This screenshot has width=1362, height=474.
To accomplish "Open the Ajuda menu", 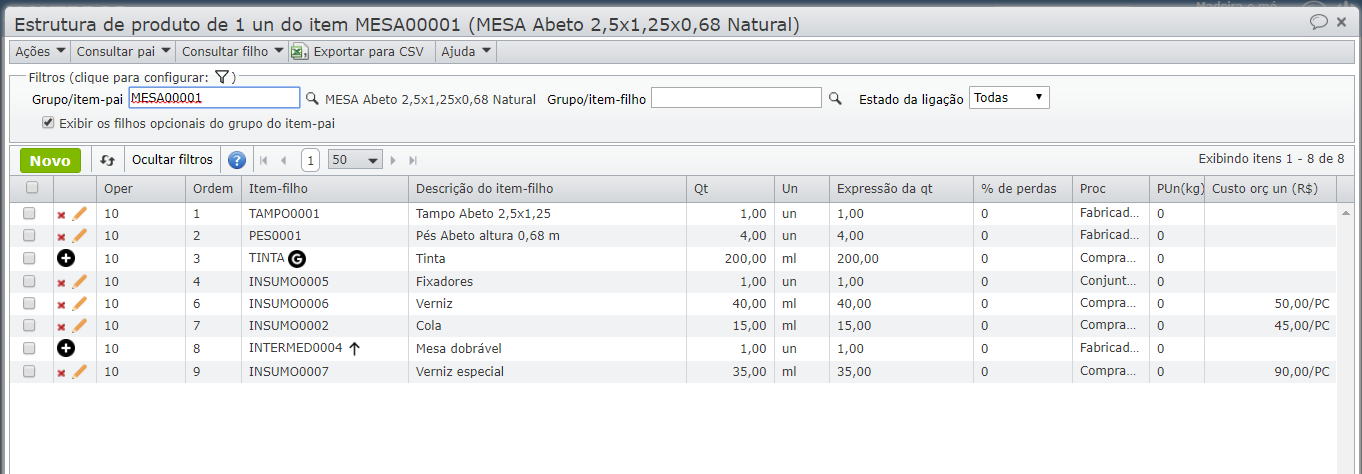I will coord(467,51).
